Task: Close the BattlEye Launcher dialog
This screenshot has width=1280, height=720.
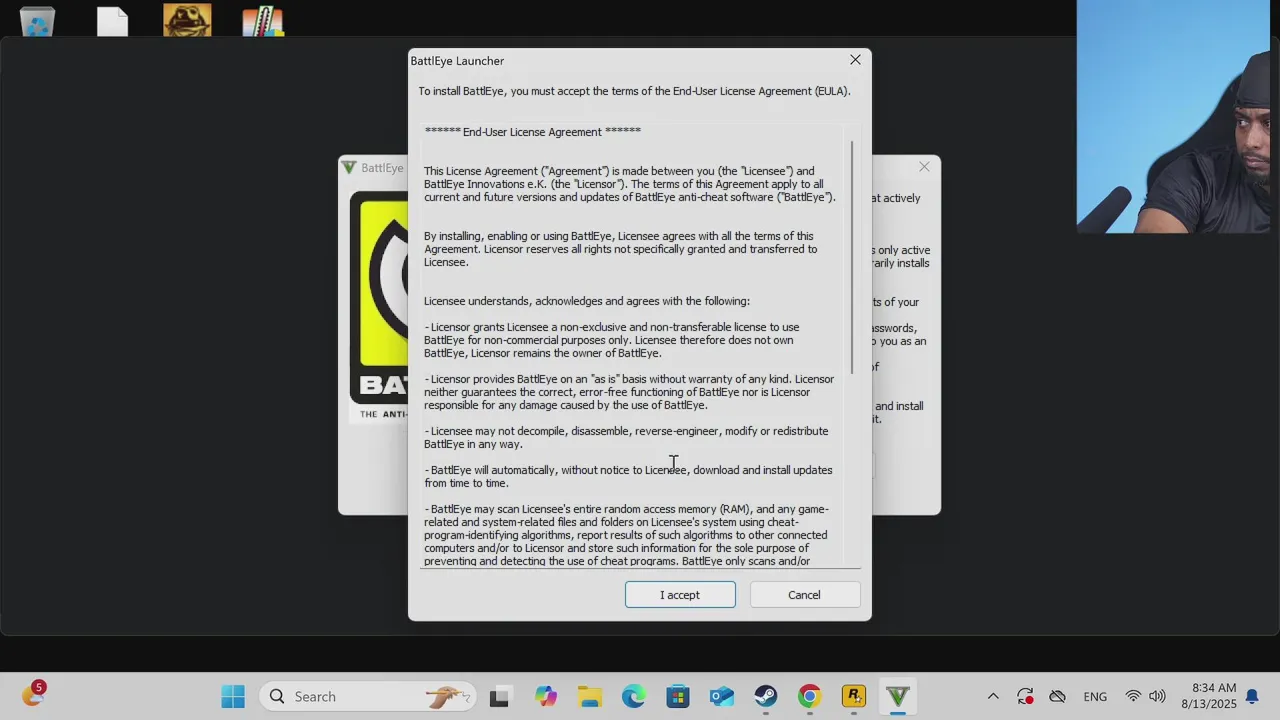Action: tap(855, 60)
